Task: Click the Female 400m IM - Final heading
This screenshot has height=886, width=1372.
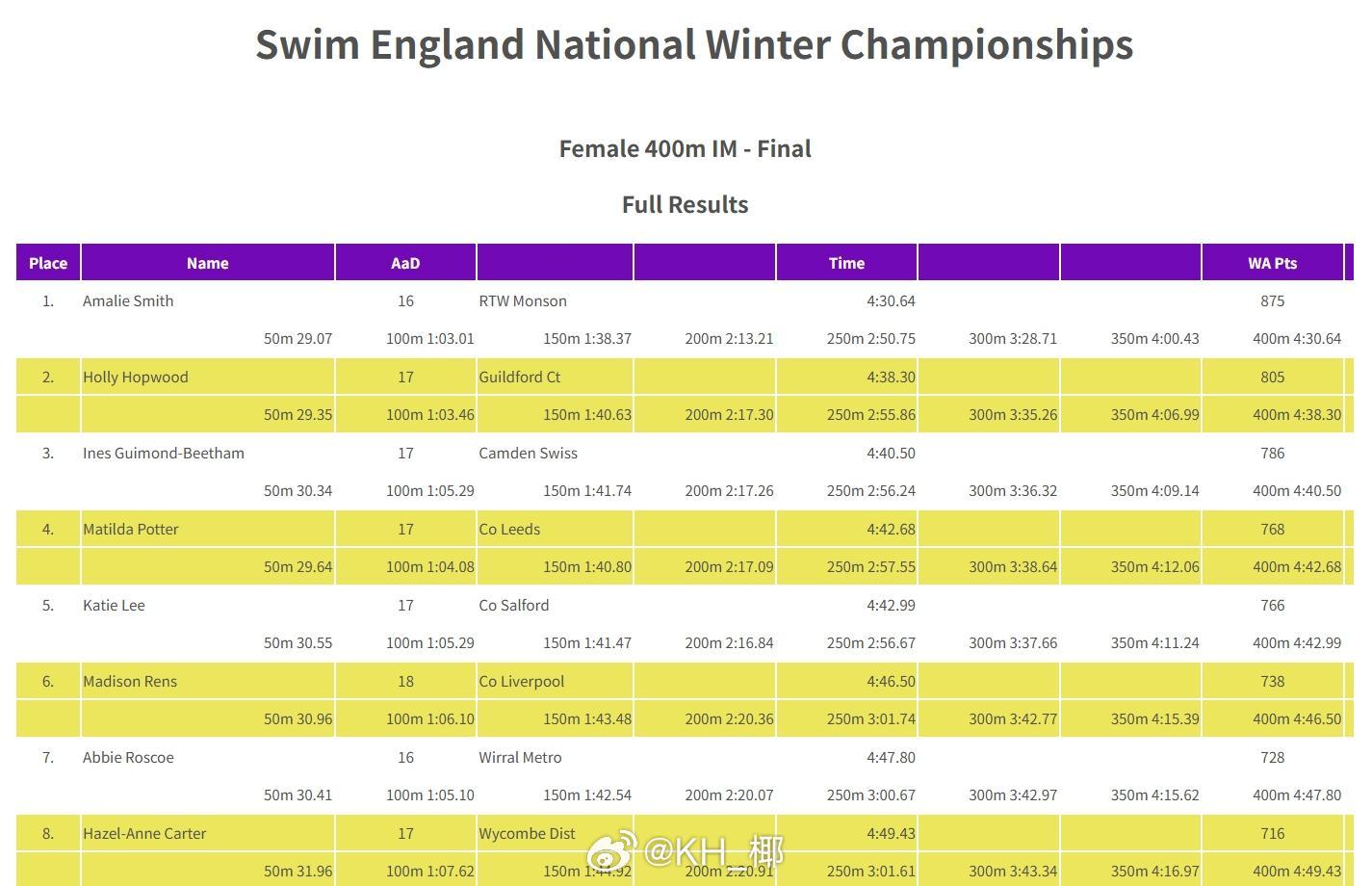Action: (x=685, y=149)
